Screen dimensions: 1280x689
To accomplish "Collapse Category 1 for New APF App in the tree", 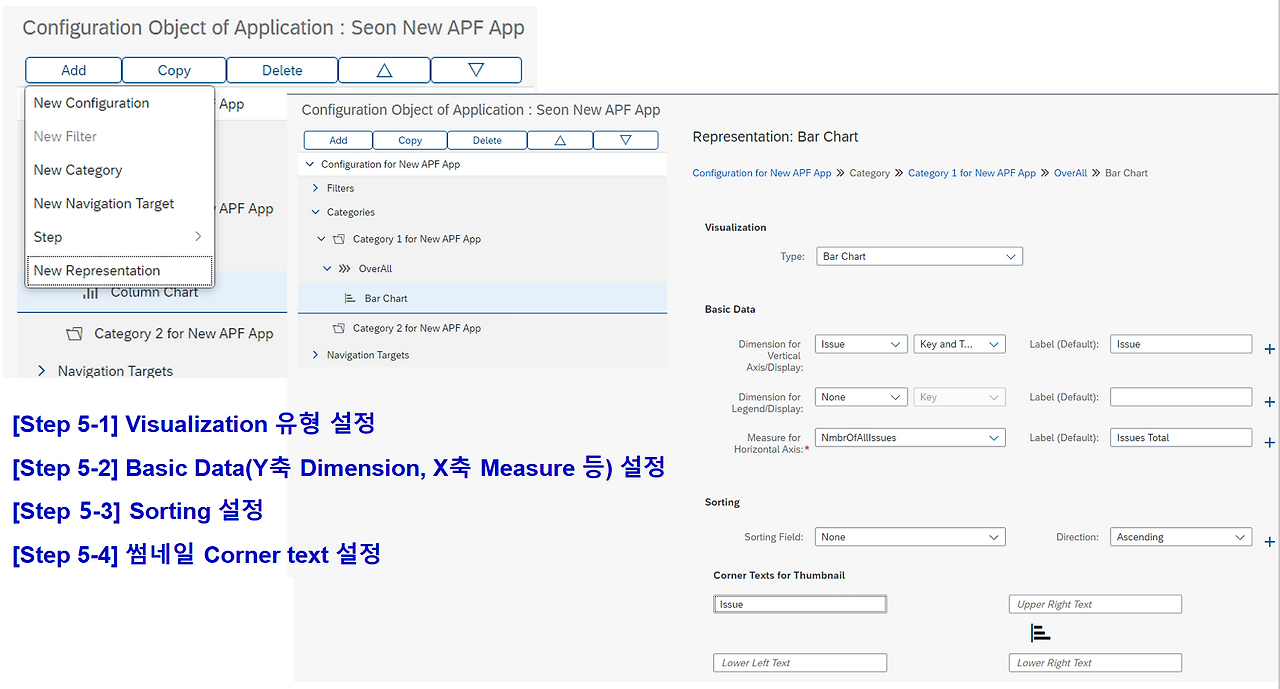I will 321,239.
